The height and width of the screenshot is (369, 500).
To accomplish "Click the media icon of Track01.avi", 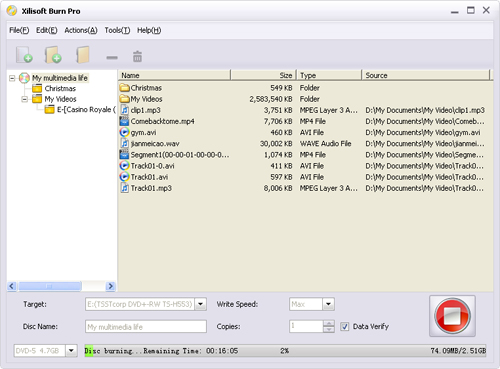I will (124, 177).
